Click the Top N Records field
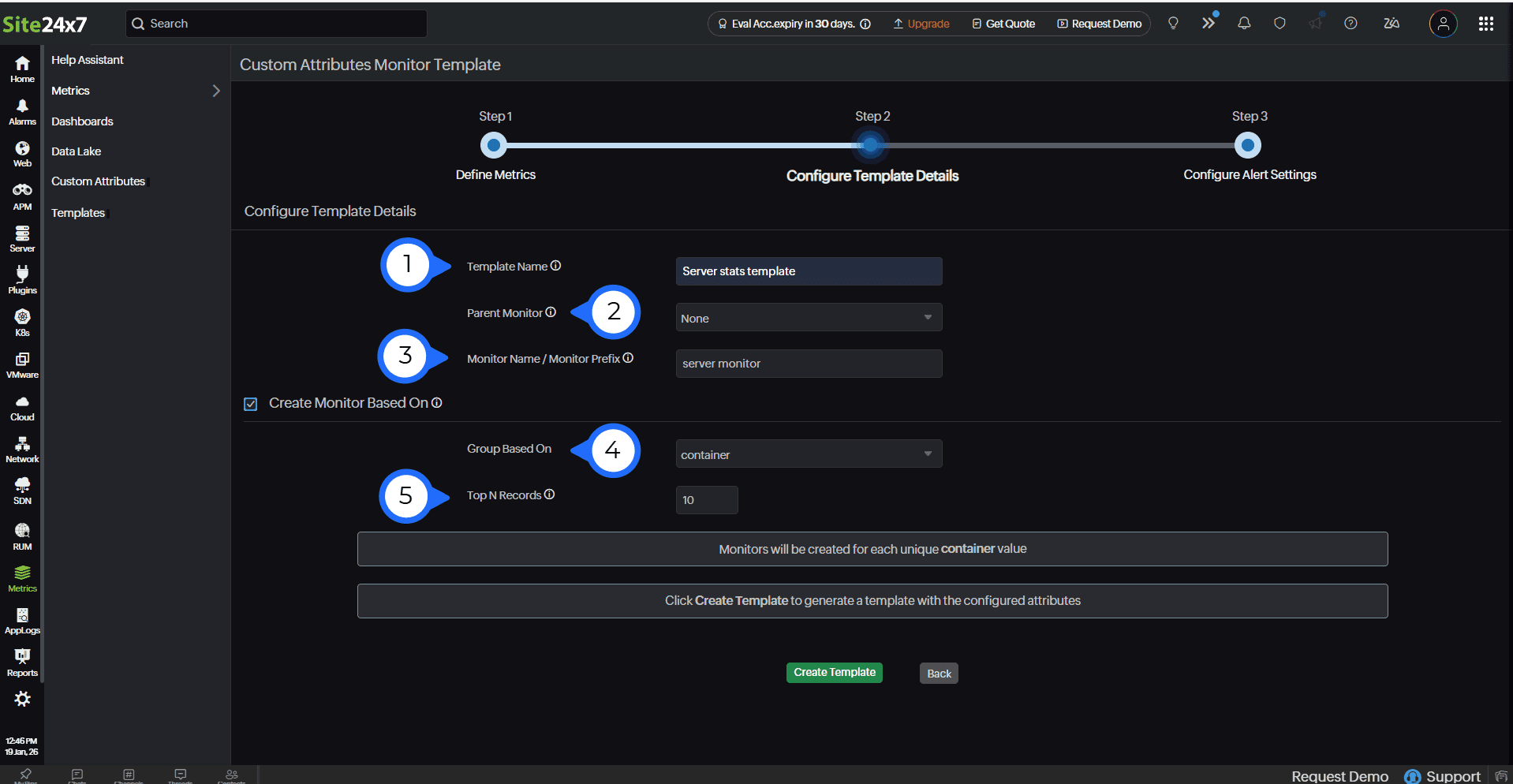 pos(707,500)
